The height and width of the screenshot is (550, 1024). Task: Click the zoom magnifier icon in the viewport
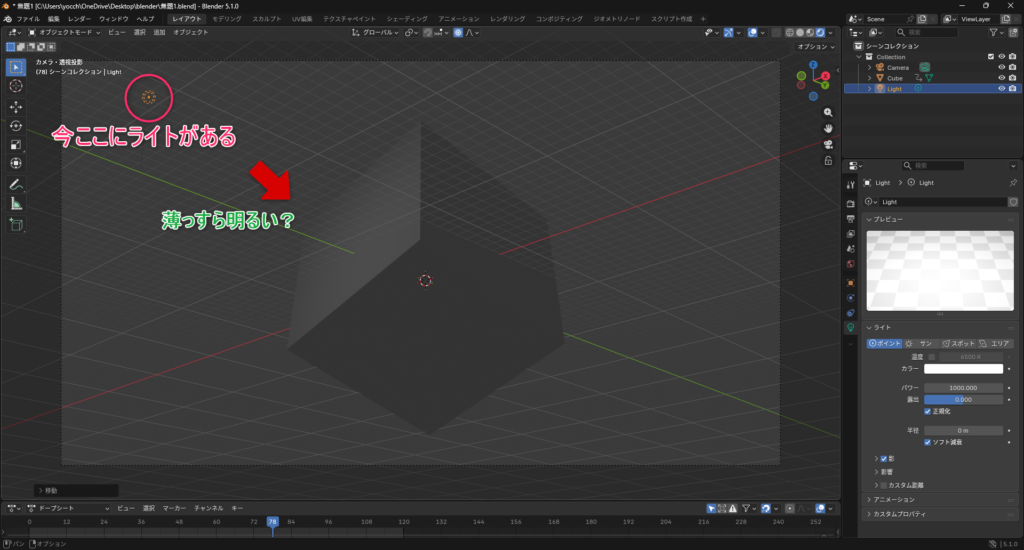pyautogui.click(x=829, y=111)
